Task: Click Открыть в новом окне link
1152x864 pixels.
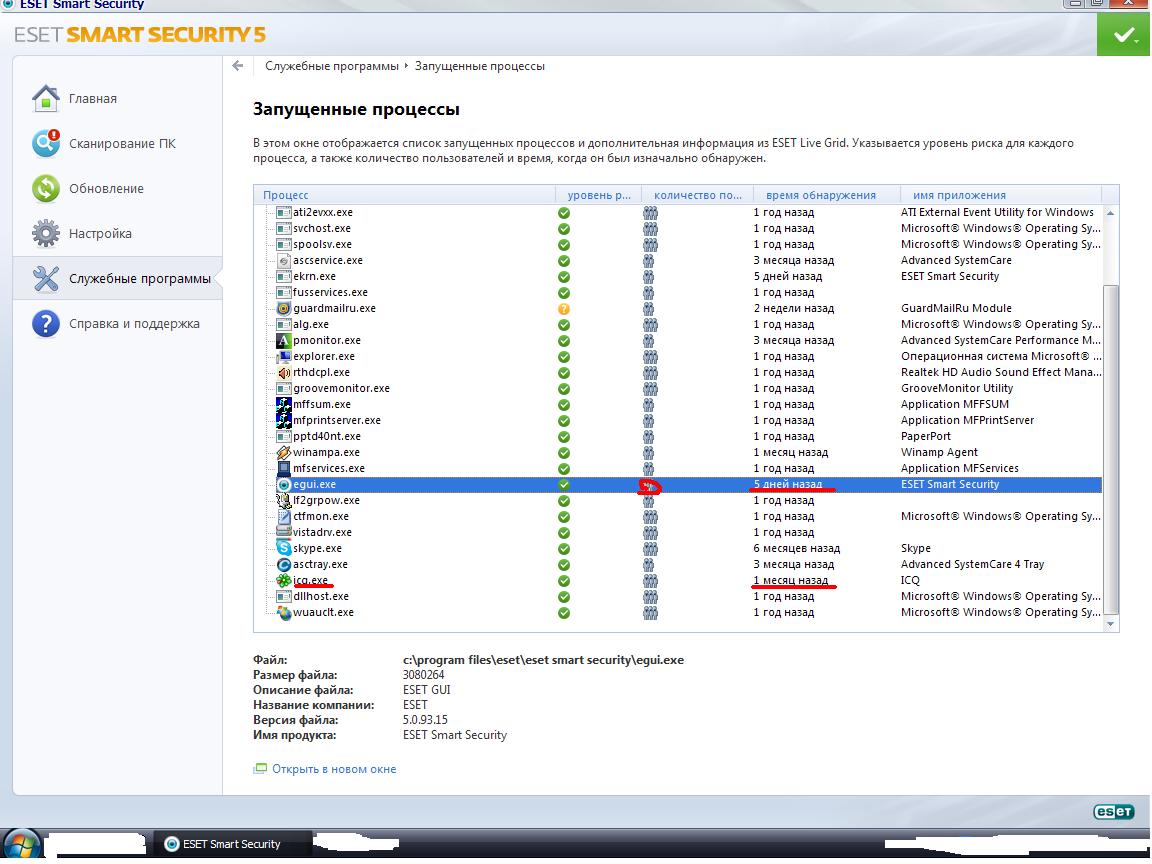Action: click(x=334, y=769)
